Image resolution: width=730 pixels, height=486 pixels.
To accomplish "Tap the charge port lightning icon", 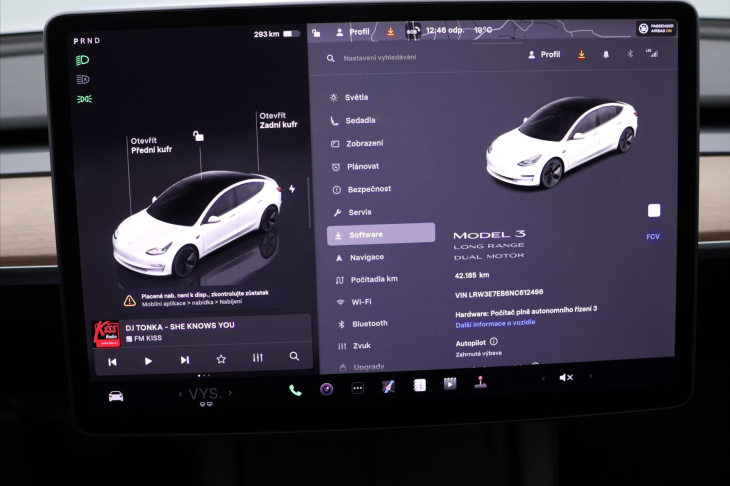I will [292, 189].
